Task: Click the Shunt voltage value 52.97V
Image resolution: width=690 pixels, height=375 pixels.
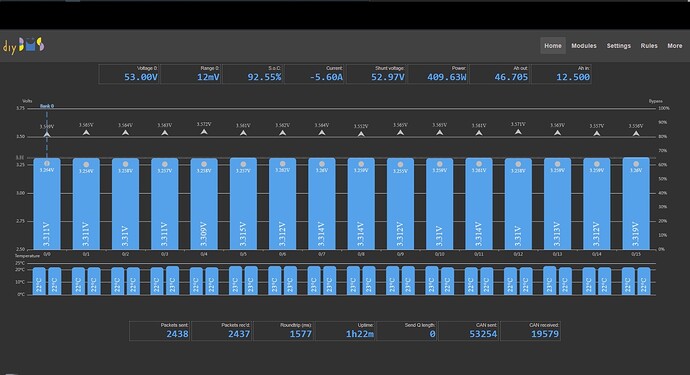Action: (388, 77)
